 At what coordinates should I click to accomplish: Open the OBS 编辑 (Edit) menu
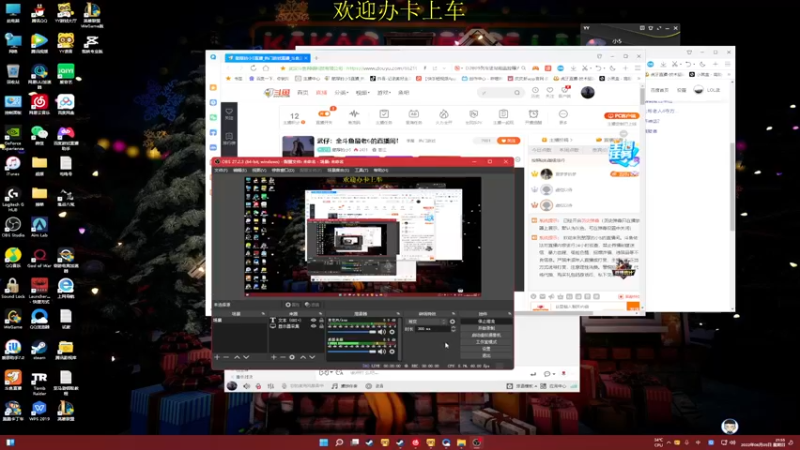pos(240,170)
